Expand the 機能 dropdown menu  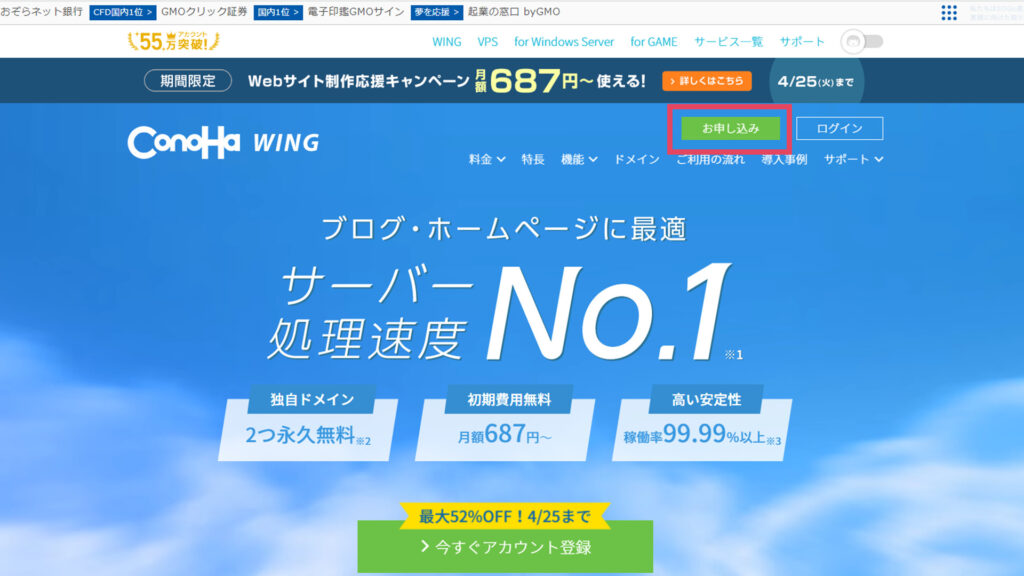(579, 159)
